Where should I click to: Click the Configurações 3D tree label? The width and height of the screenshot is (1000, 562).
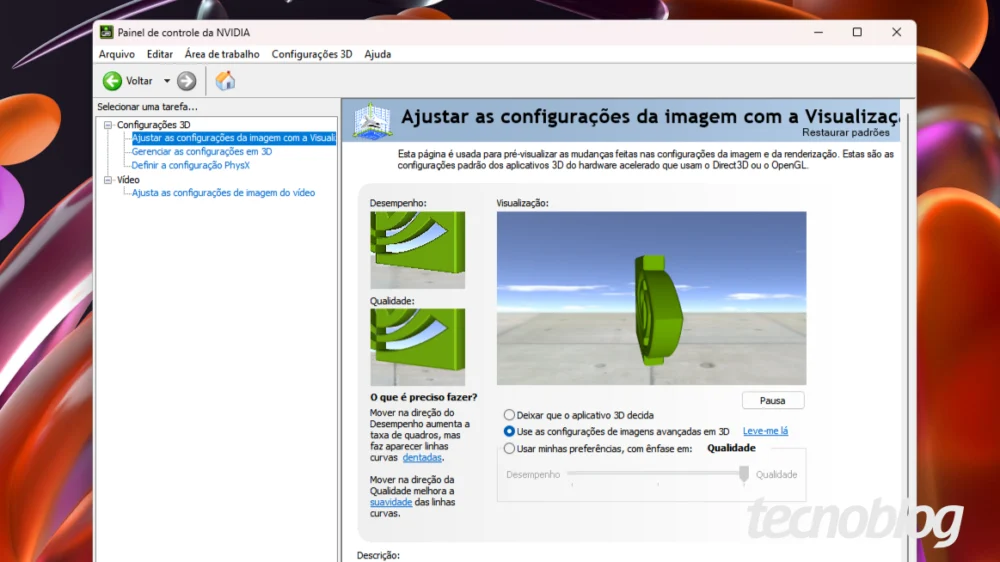click(153, 125)
